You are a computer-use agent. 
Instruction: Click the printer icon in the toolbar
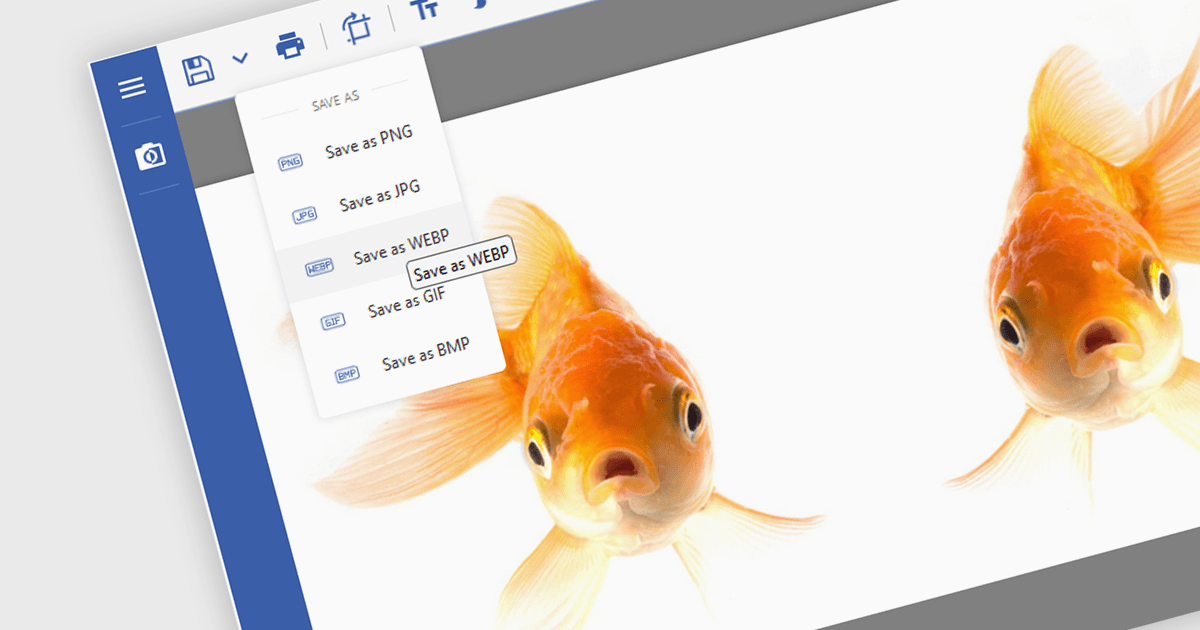[x=290, y=45]
